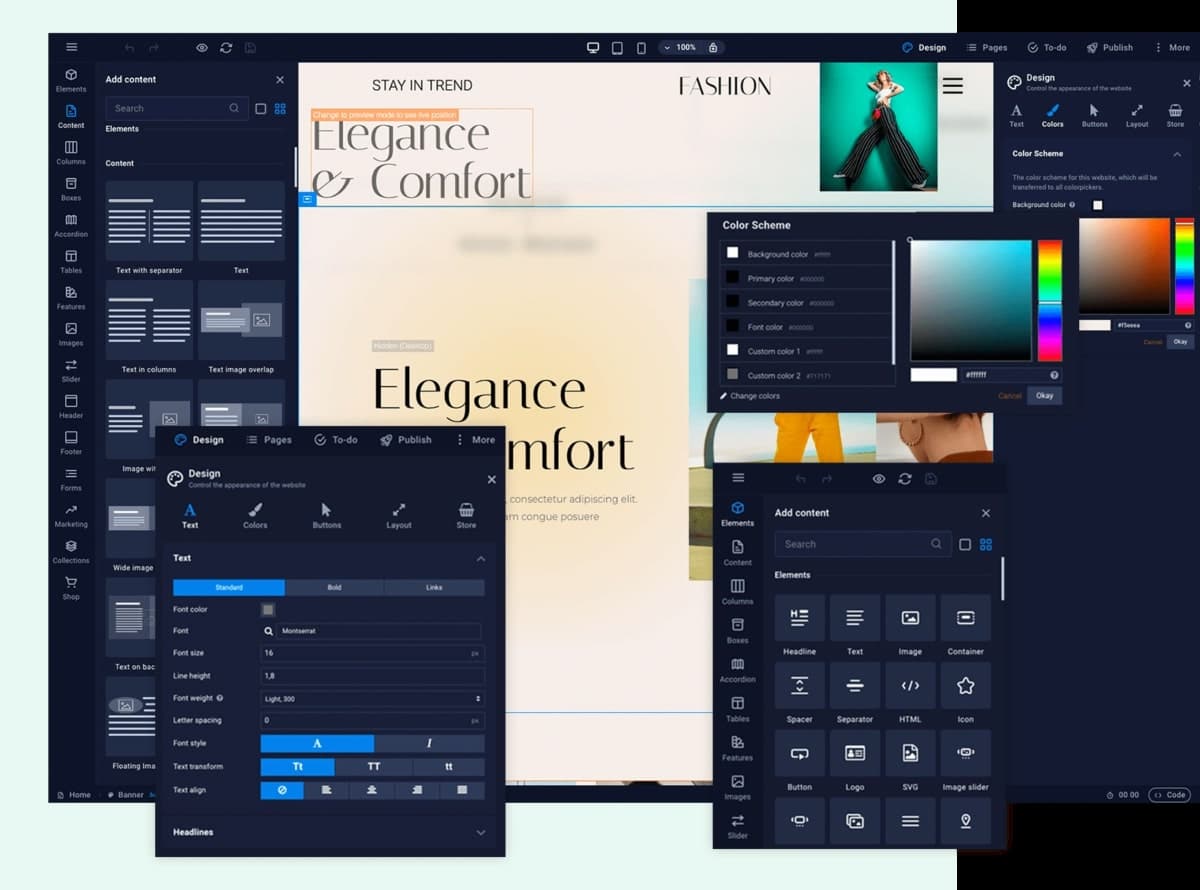Click Cancel in the Color Scheme popup
Screen dimensions: 1200x890
(x=1010, y=396)
